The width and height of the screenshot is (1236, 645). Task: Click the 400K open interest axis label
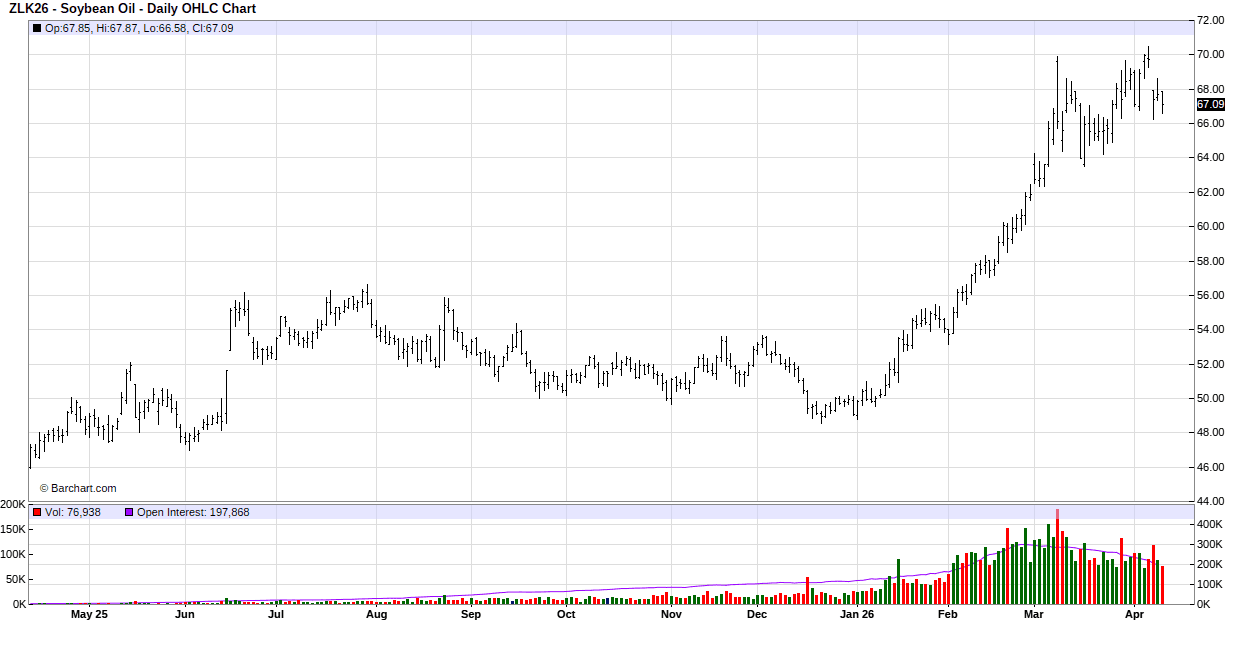click(1211, 524)
